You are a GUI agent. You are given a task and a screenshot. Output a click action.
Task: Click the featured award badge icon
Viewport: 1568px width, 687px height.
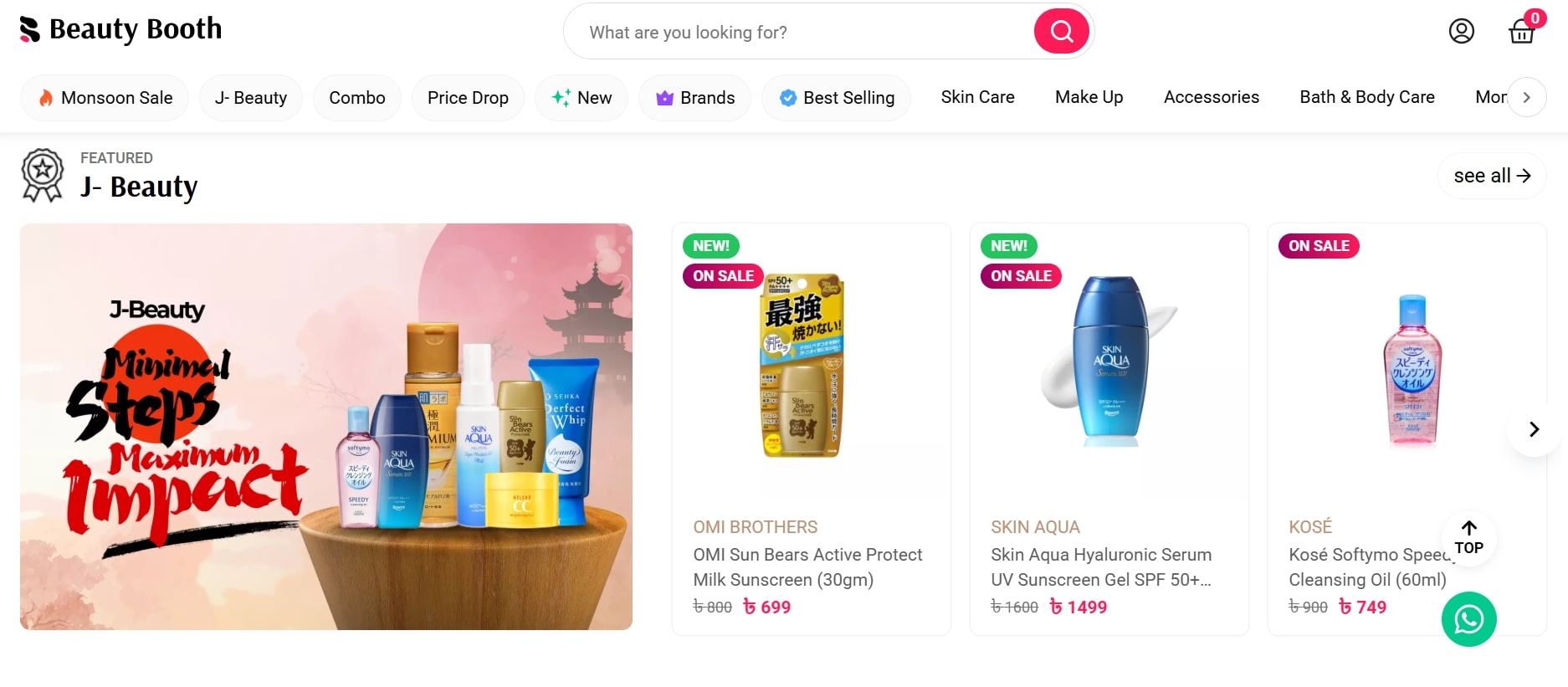coord(43,175)
